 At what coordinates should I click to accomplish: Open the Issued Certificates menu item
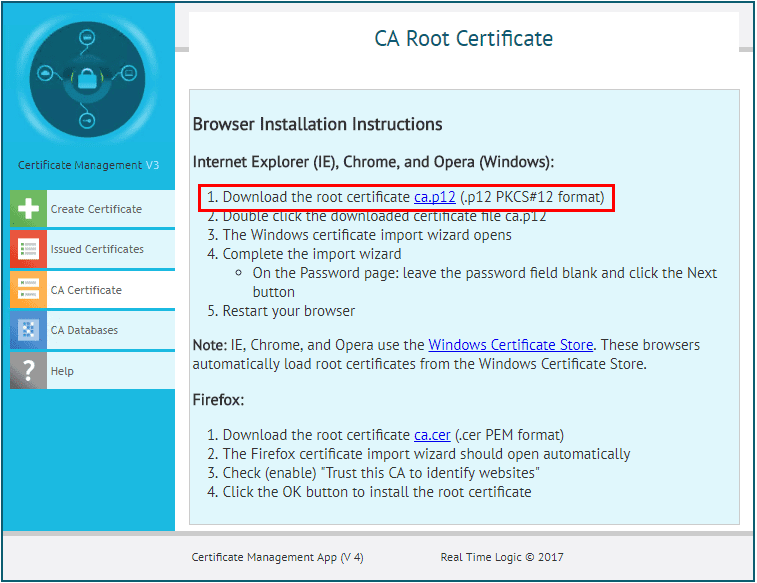[x=93, y=249]
